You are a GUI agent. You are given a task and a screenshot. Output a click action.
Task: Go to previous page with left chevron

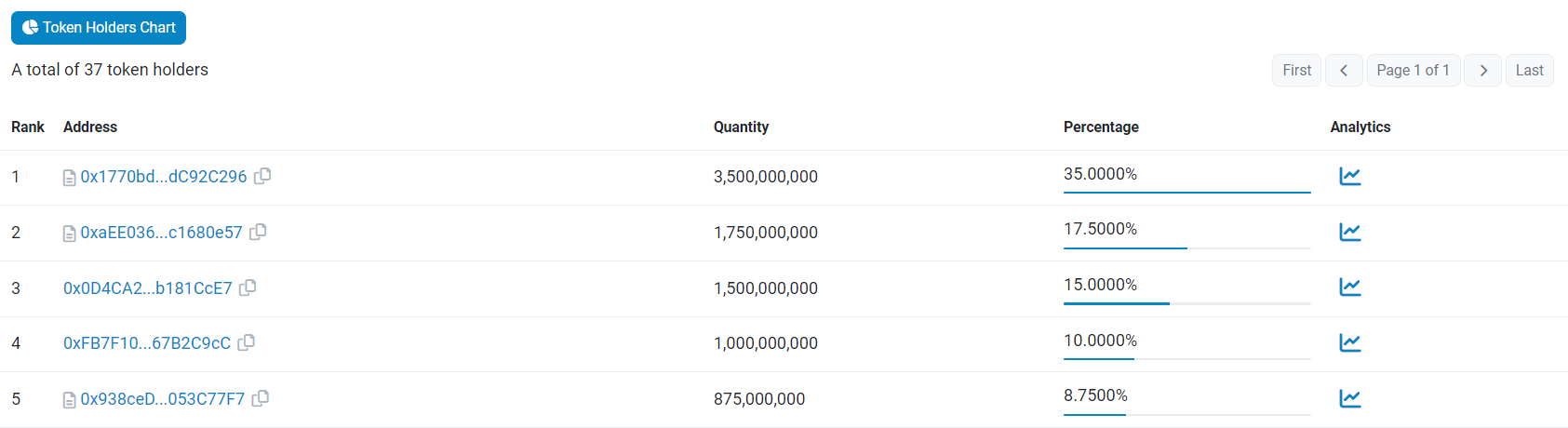1344,71
